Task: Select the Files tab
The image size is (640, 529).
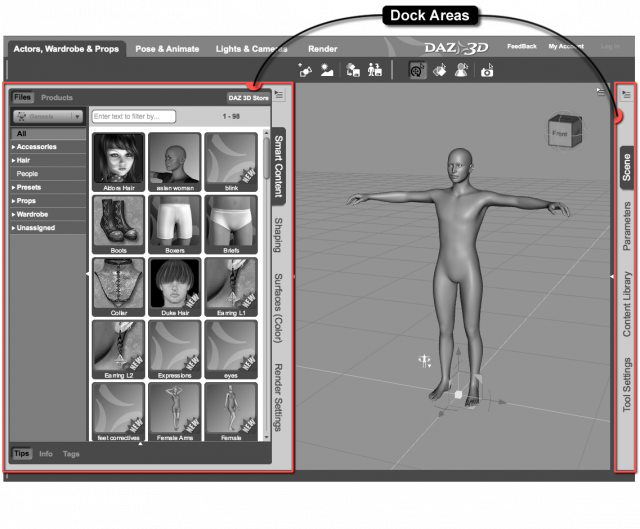Action: (x=22, y=97)
